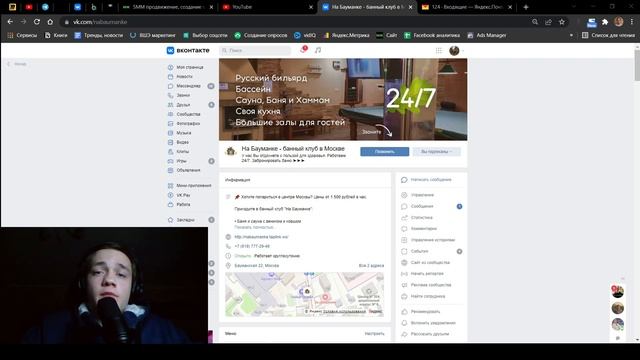Screen dimensions: 640x360
Task: Open Клипы in the VK sidebar
Action: tap(178, 151)
